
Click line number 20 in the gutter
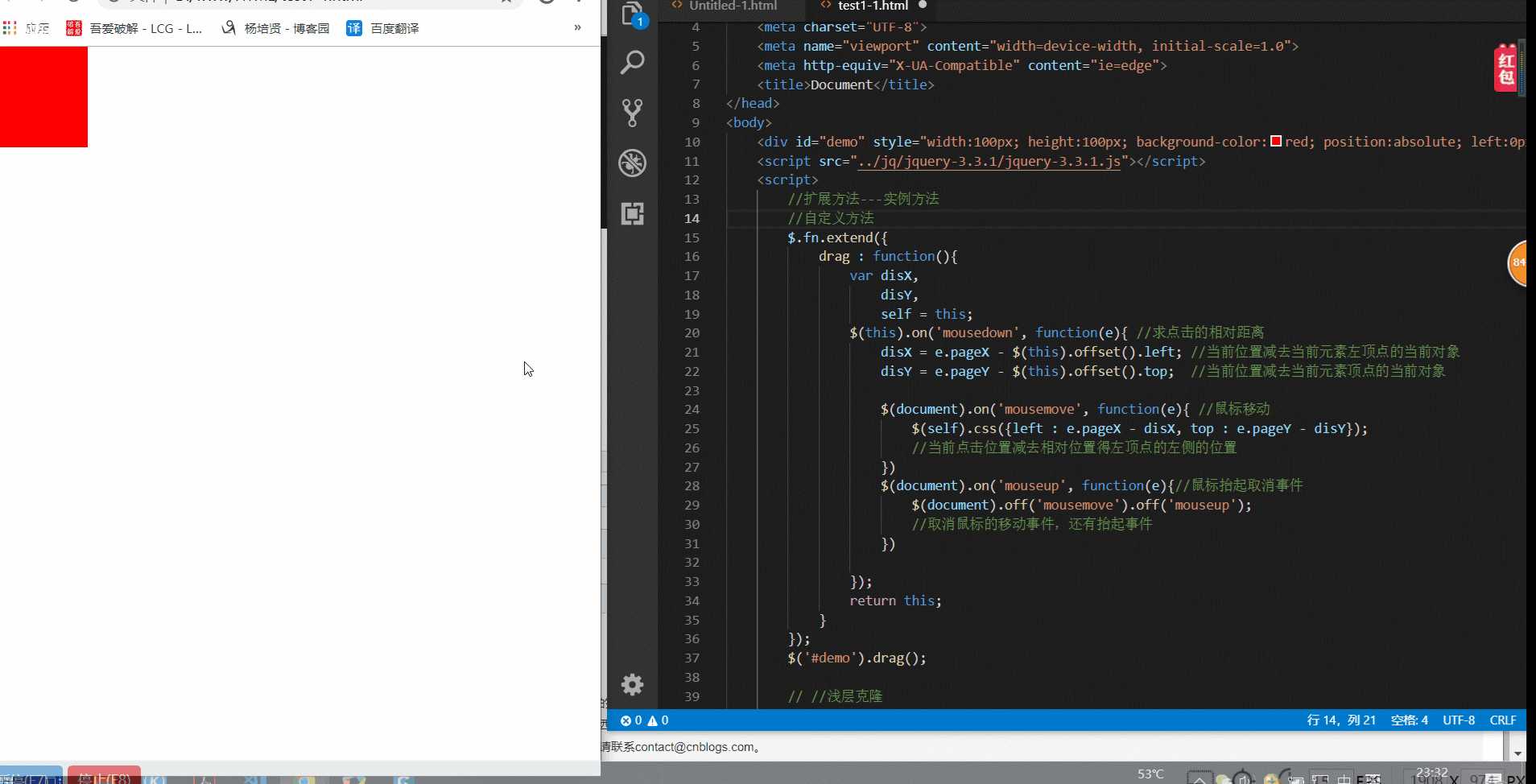pyautogui.click(x=692, y=333)
